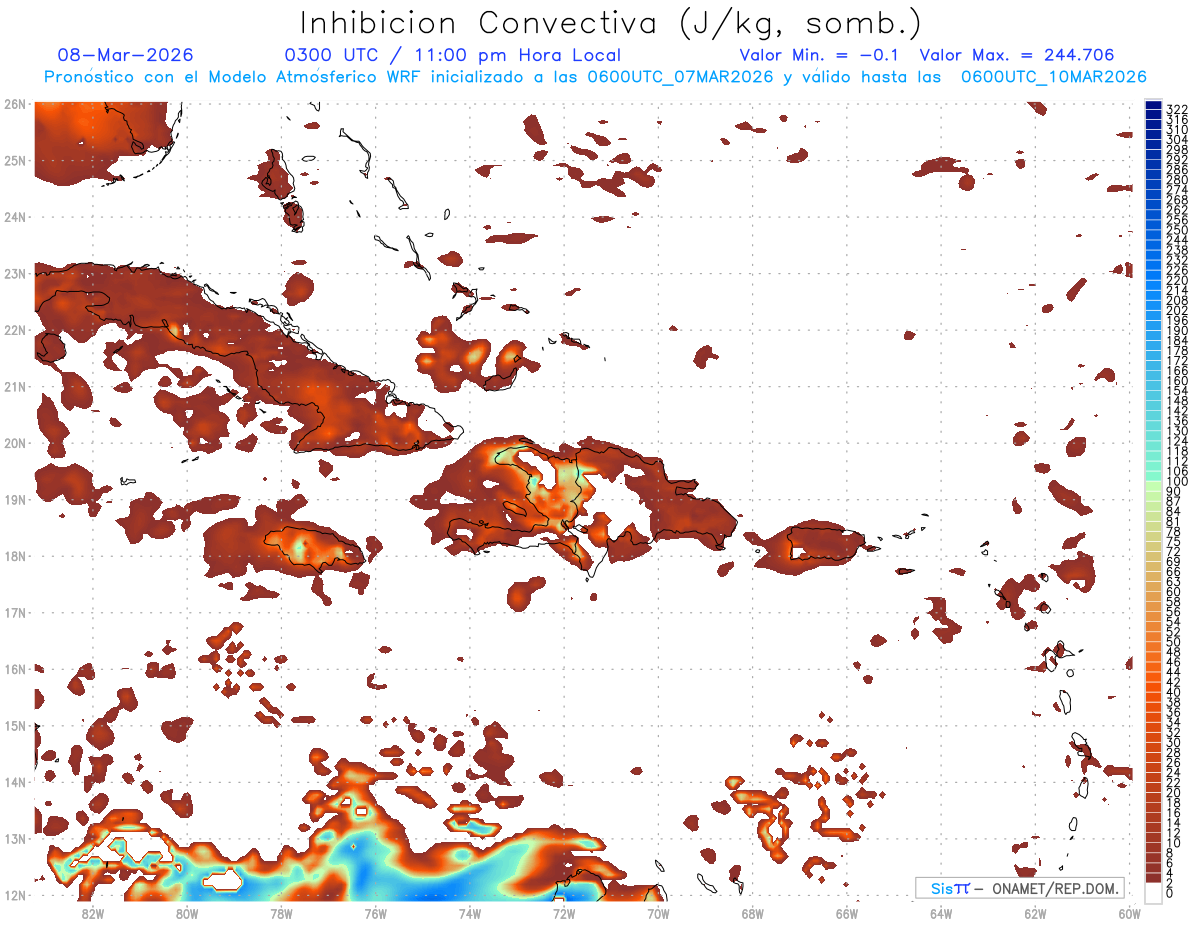Click the '20N' latitude label
This screenshot has height=927, width=1200.
14,443
